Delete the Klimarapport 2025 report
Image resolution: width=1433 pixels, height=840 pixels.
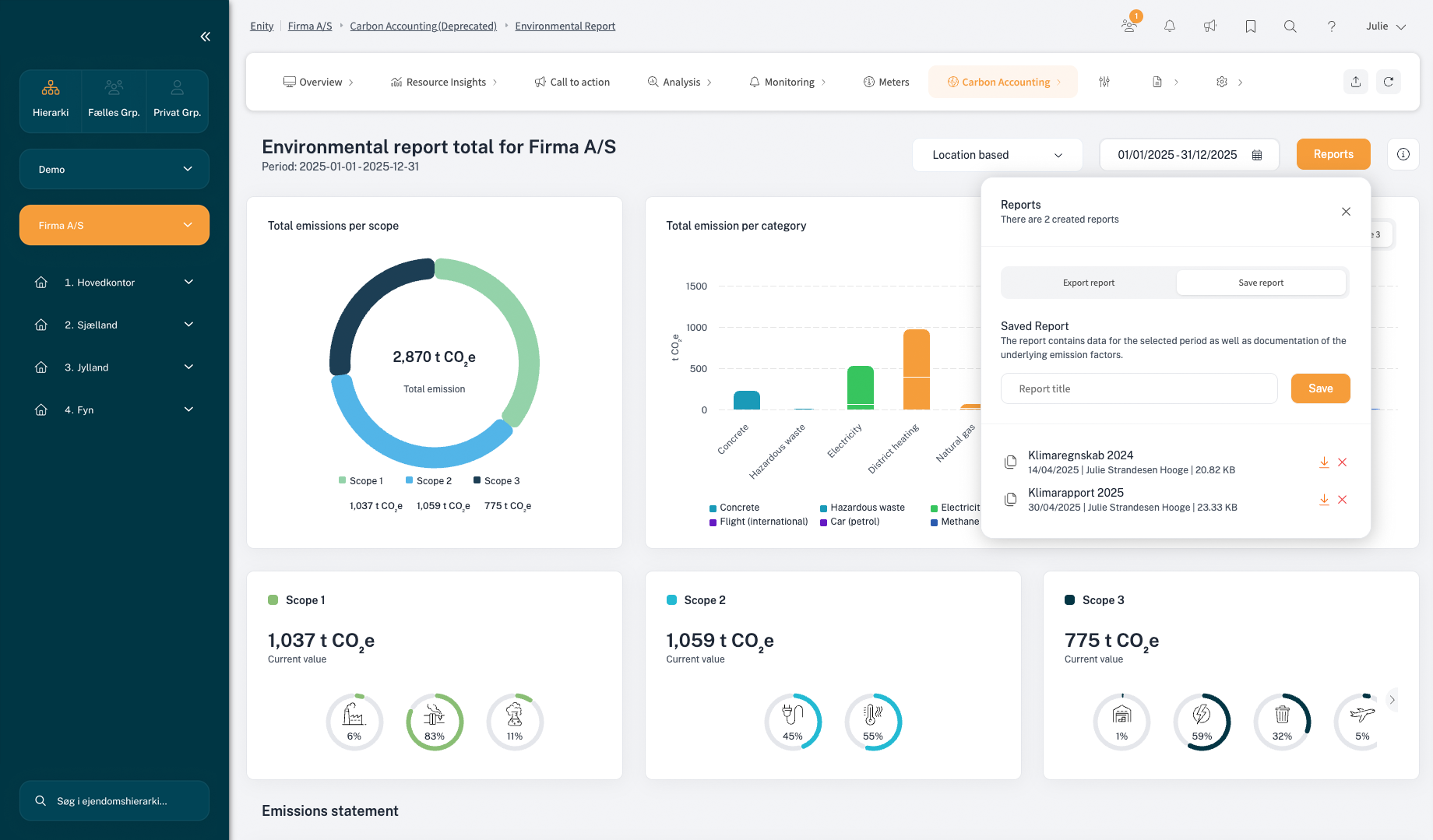[1343, 500]
